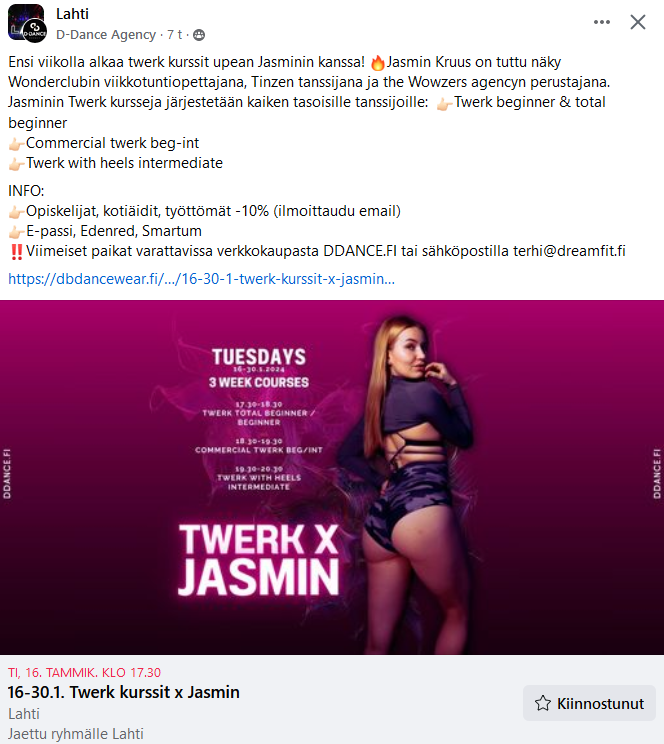Open the dbdancewear.fi twerk-kurssit link
The image size is (664, 744).
coord(201,279)
